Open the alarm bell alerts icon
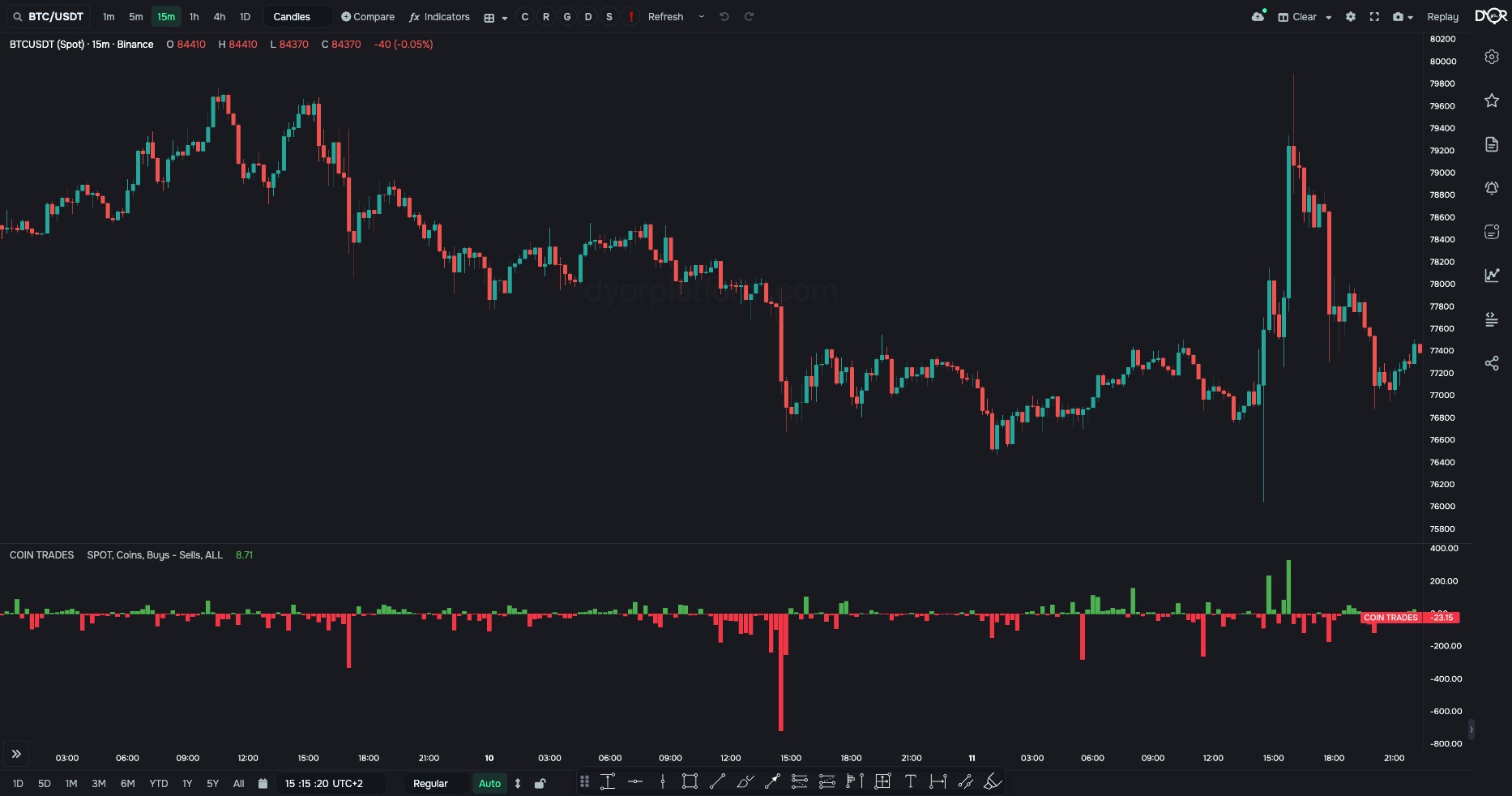The image size is (1512, 796). [1492, 188]
